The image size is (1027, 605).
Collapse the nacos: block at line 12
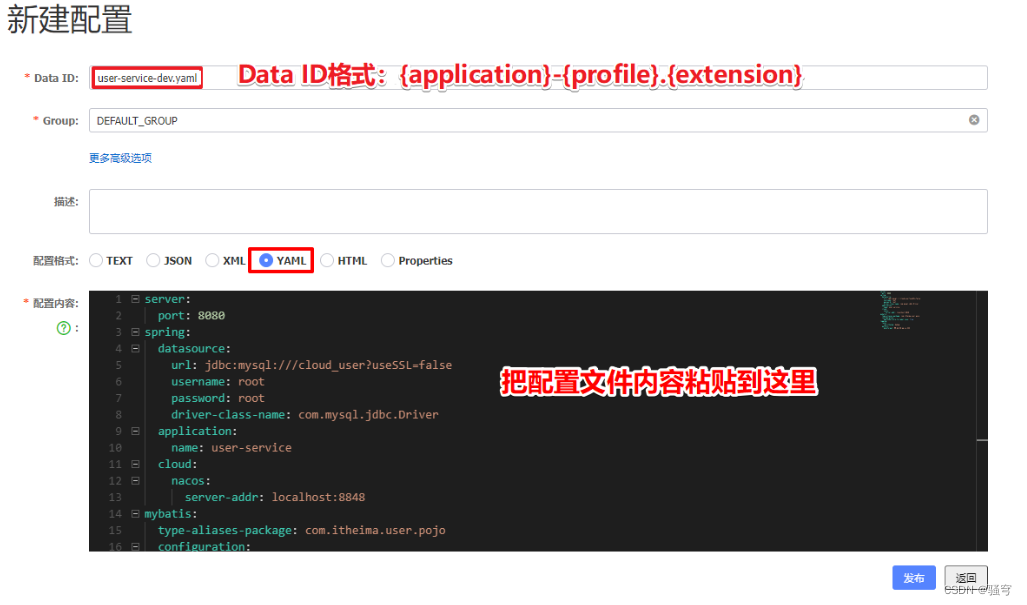pyautogui.click(x=136, y=481)
